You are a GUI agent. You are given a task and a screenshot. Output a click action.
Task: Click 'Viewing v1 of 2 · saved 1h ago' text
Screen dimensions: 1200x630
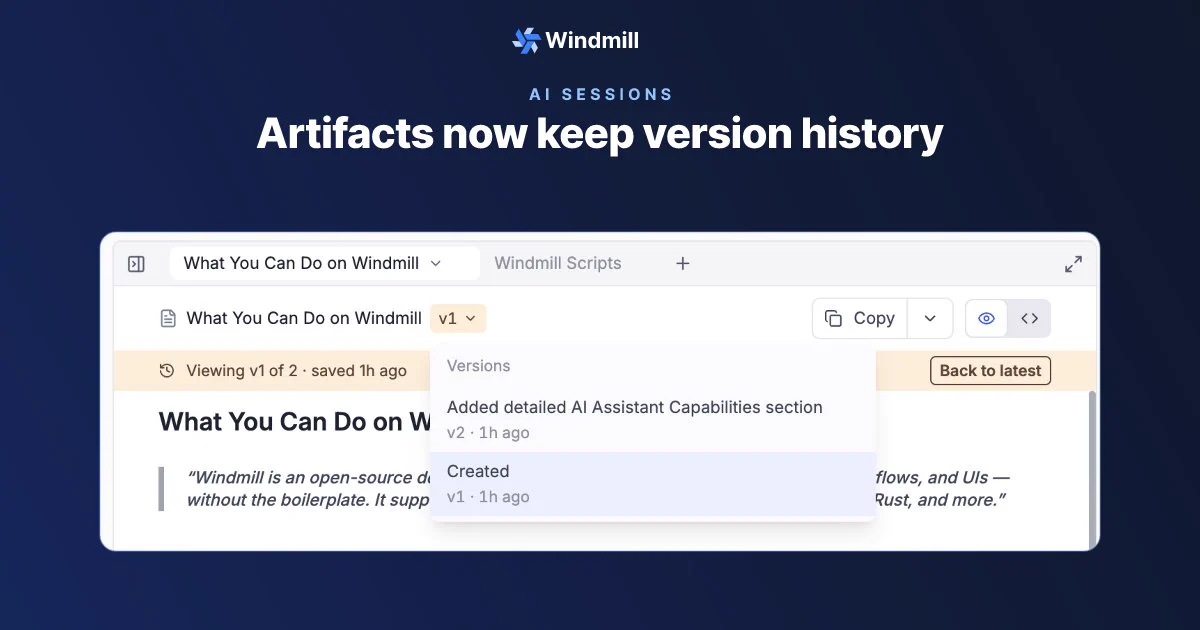tap(296, 371)
